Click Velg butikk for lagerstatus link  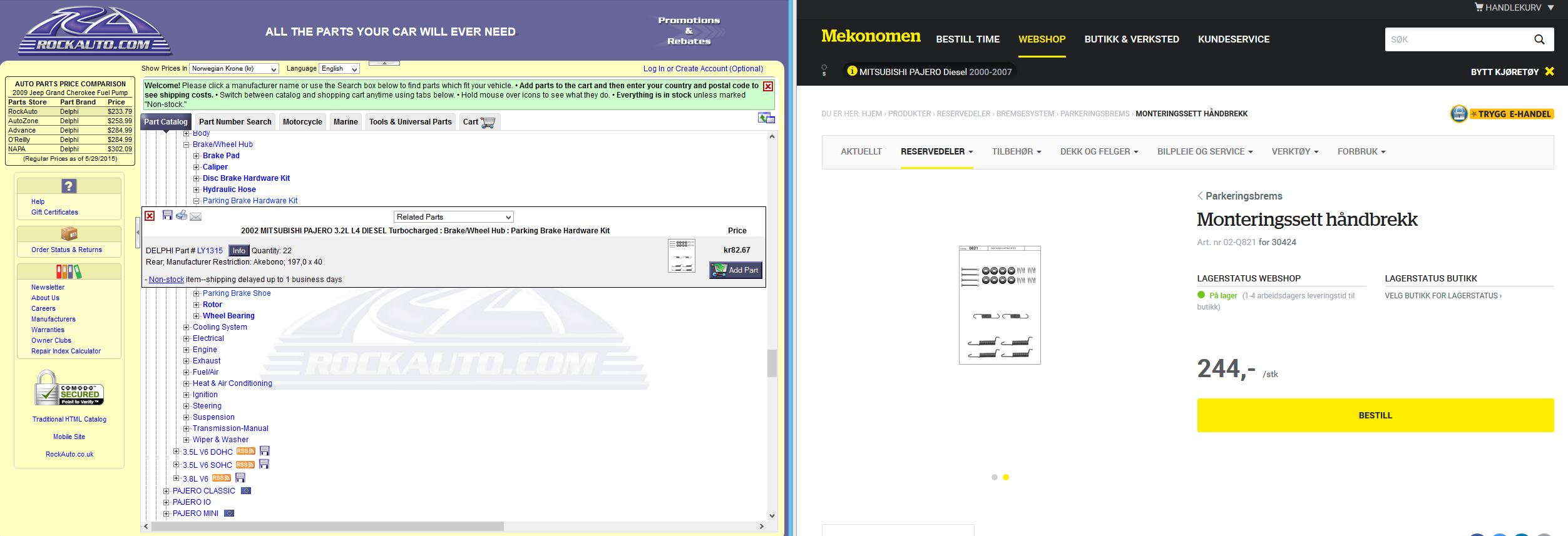[1443, 296]
